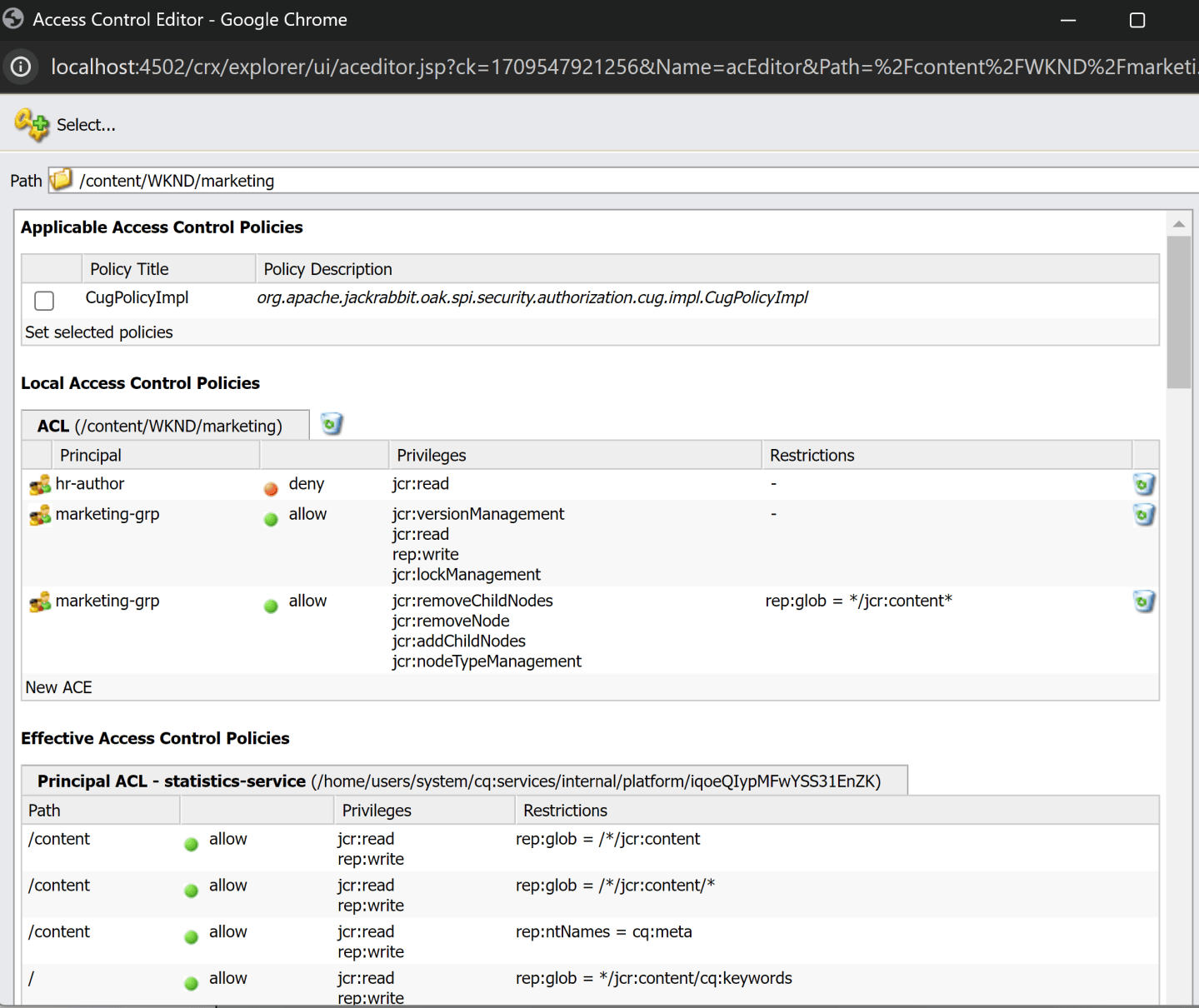Click green allow dot for /*/jcr:content row
Viewport: 1199px width, 1008px height.
[191, 844]
